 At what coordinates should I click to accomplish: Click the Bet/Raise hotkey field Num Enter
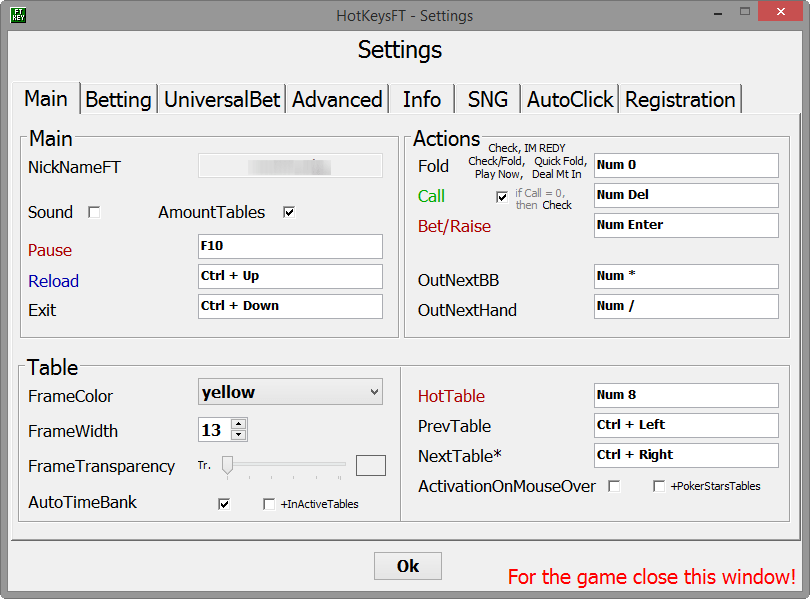[686, 225]
